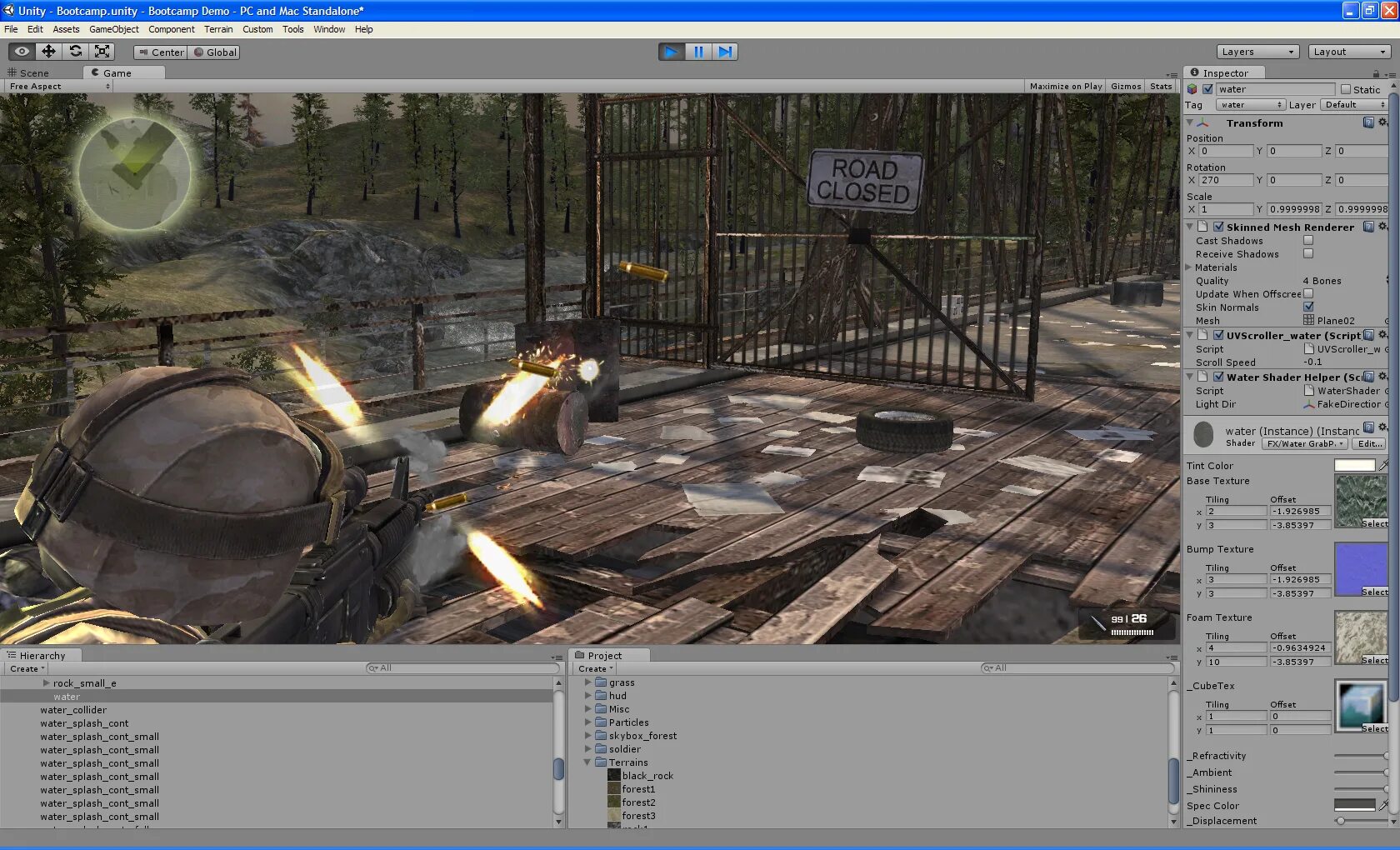Switch to the Scene tab

(29, 73)
